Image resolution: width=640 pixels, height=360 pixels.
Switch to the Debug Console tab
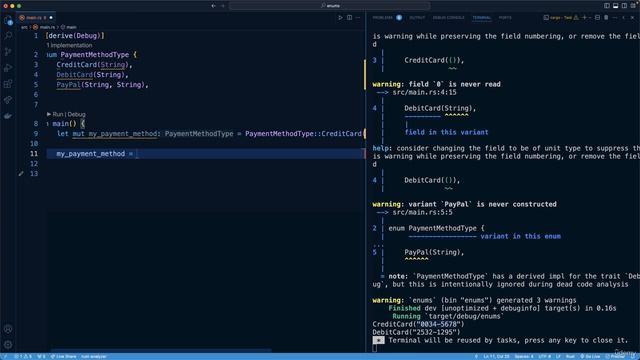448,18
